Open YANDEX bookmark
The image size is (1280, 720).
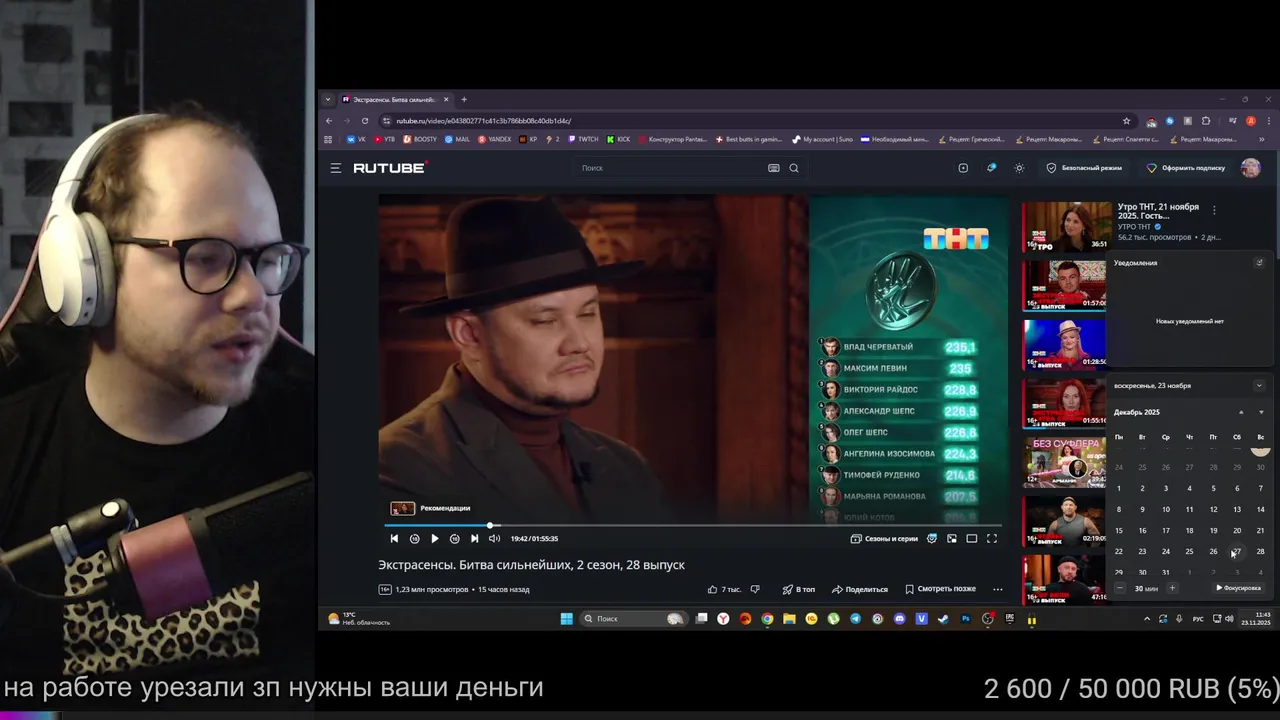click(495, 139)
